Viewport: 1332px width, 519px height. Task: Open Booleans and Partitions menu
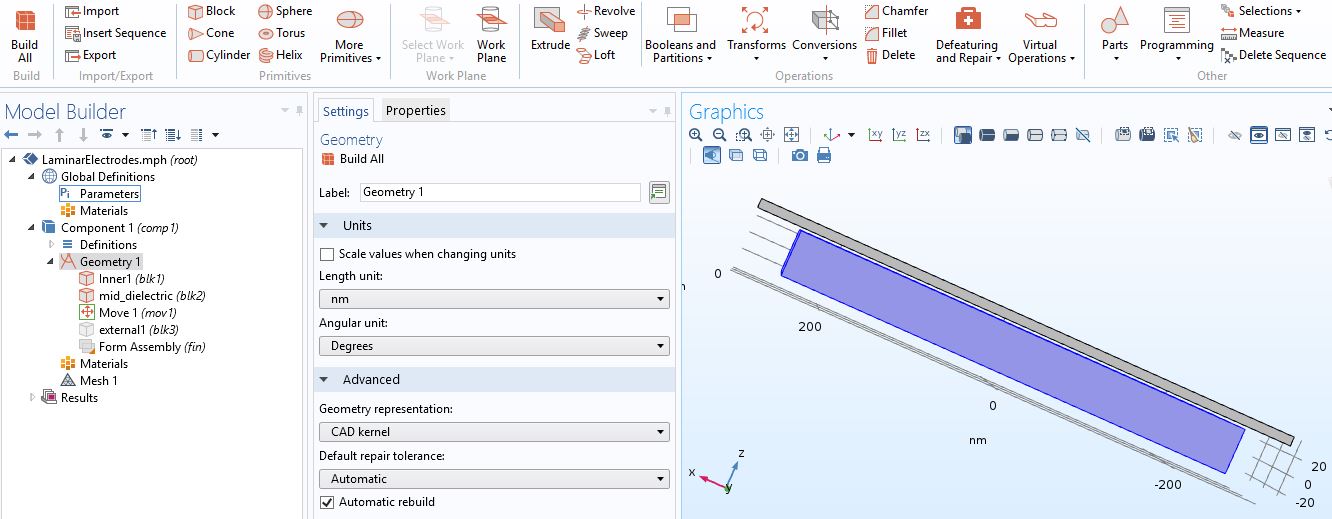tap(680, 37)
